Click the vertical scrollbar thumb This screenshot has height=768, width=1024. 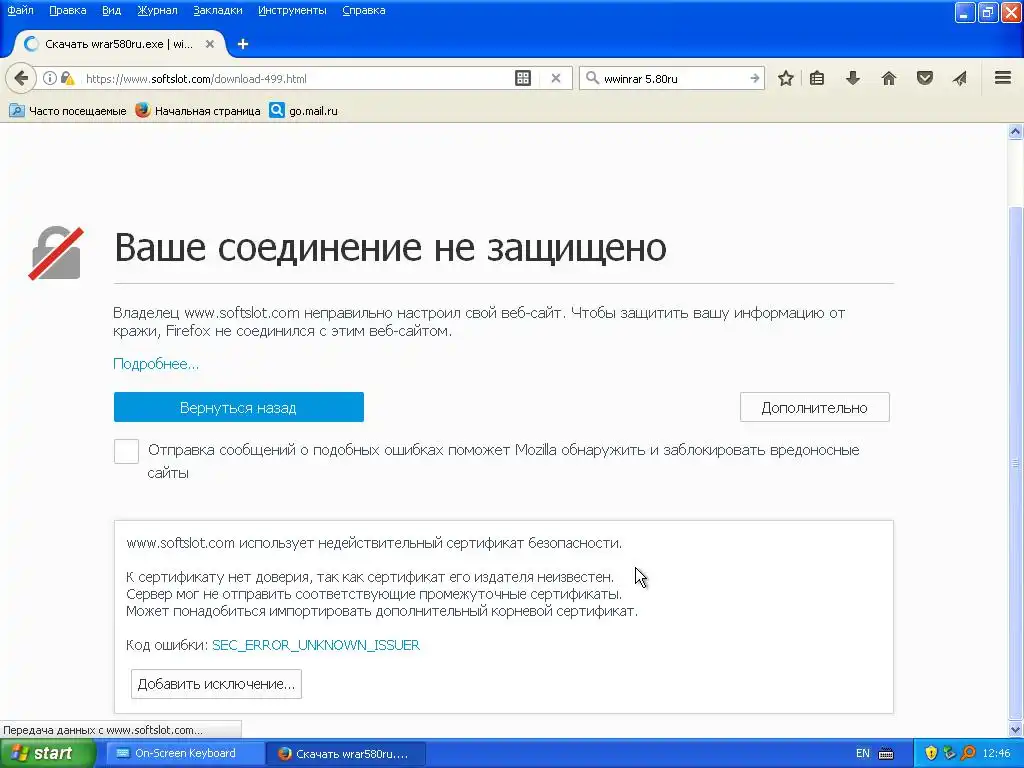tap(1015, 462)
